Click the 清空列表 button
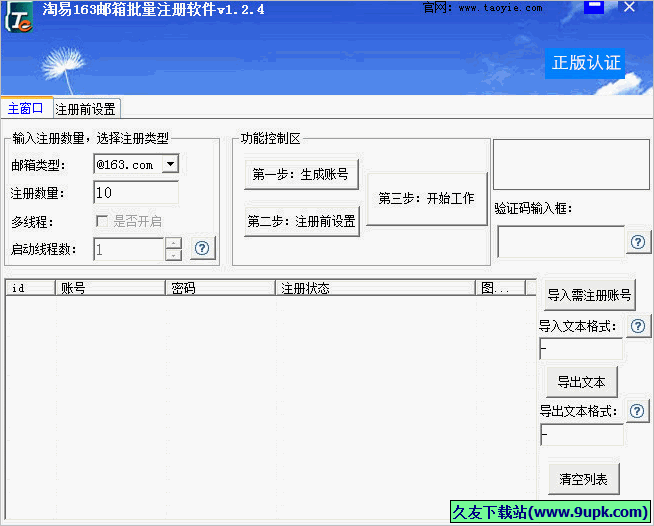The height and width of the screenshot is (526, 654). [583, 479]
